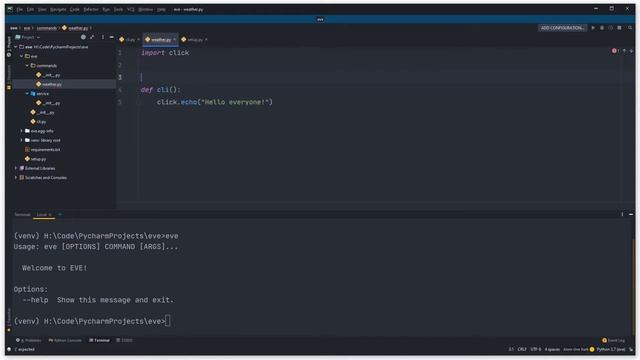
Task: Go to next highlighted error arrow
Action: (x=631, y=51)
